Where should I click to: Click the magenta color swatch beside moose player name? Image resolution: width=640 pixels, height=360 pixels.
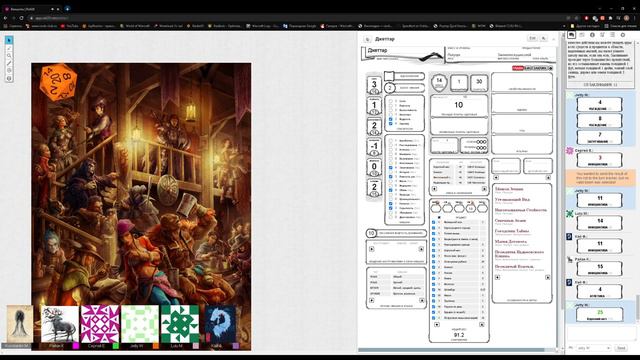tap(76, 346)
